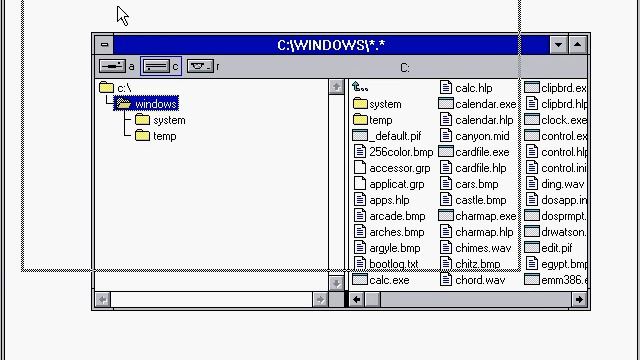
Task: Select hard drive c icon
Action: (x=156, y=66)
